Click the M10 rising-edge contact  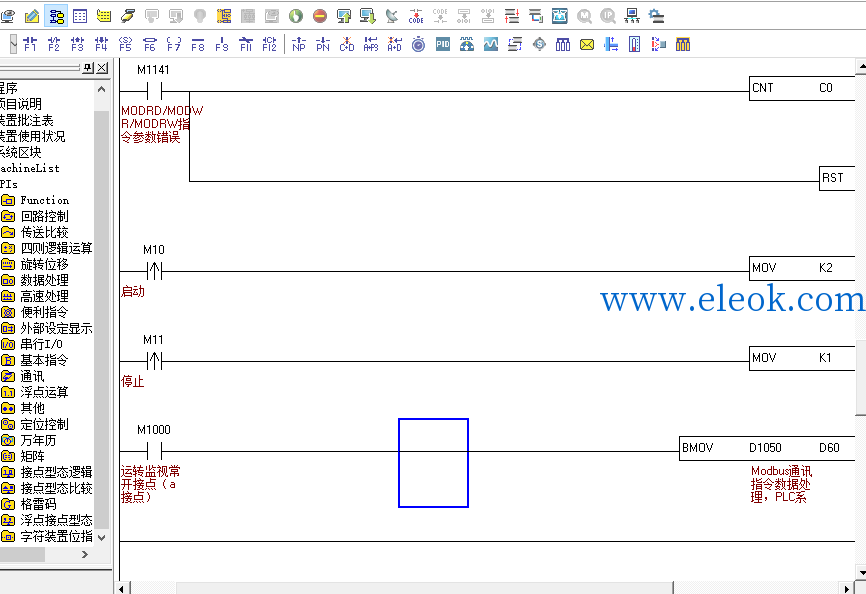(154, 271)
